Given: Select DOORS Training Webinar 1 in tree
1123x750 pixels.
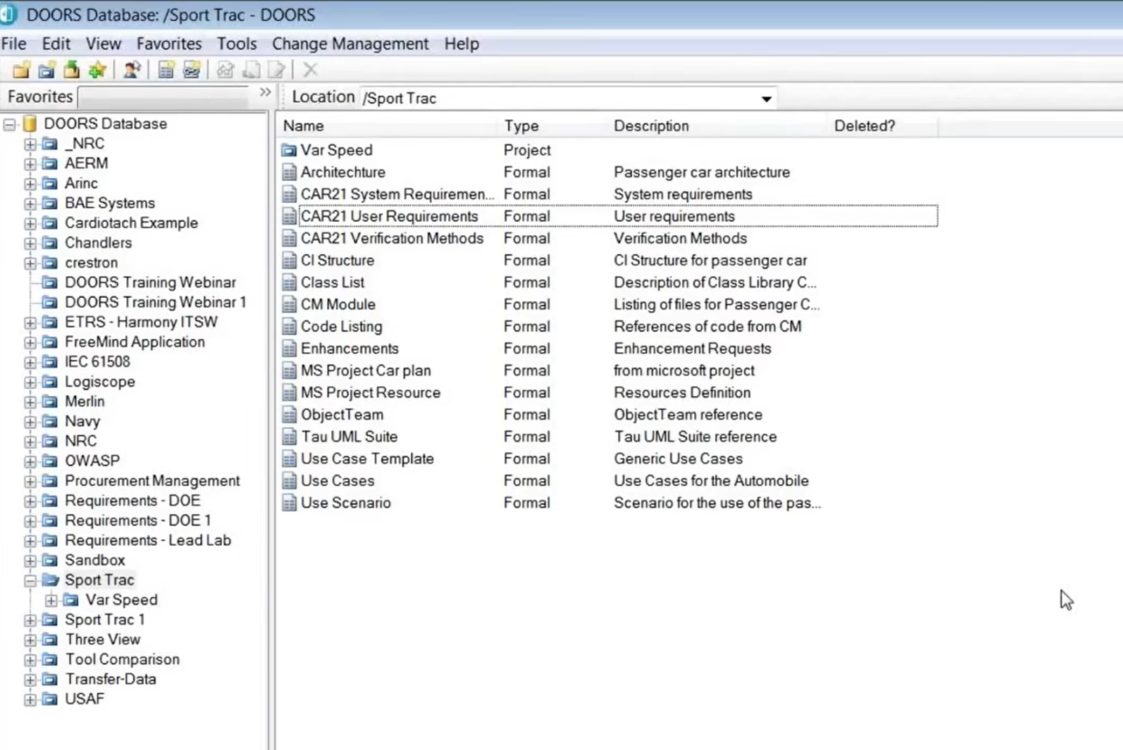Looking at the screenshot, I should pos(155,302).
